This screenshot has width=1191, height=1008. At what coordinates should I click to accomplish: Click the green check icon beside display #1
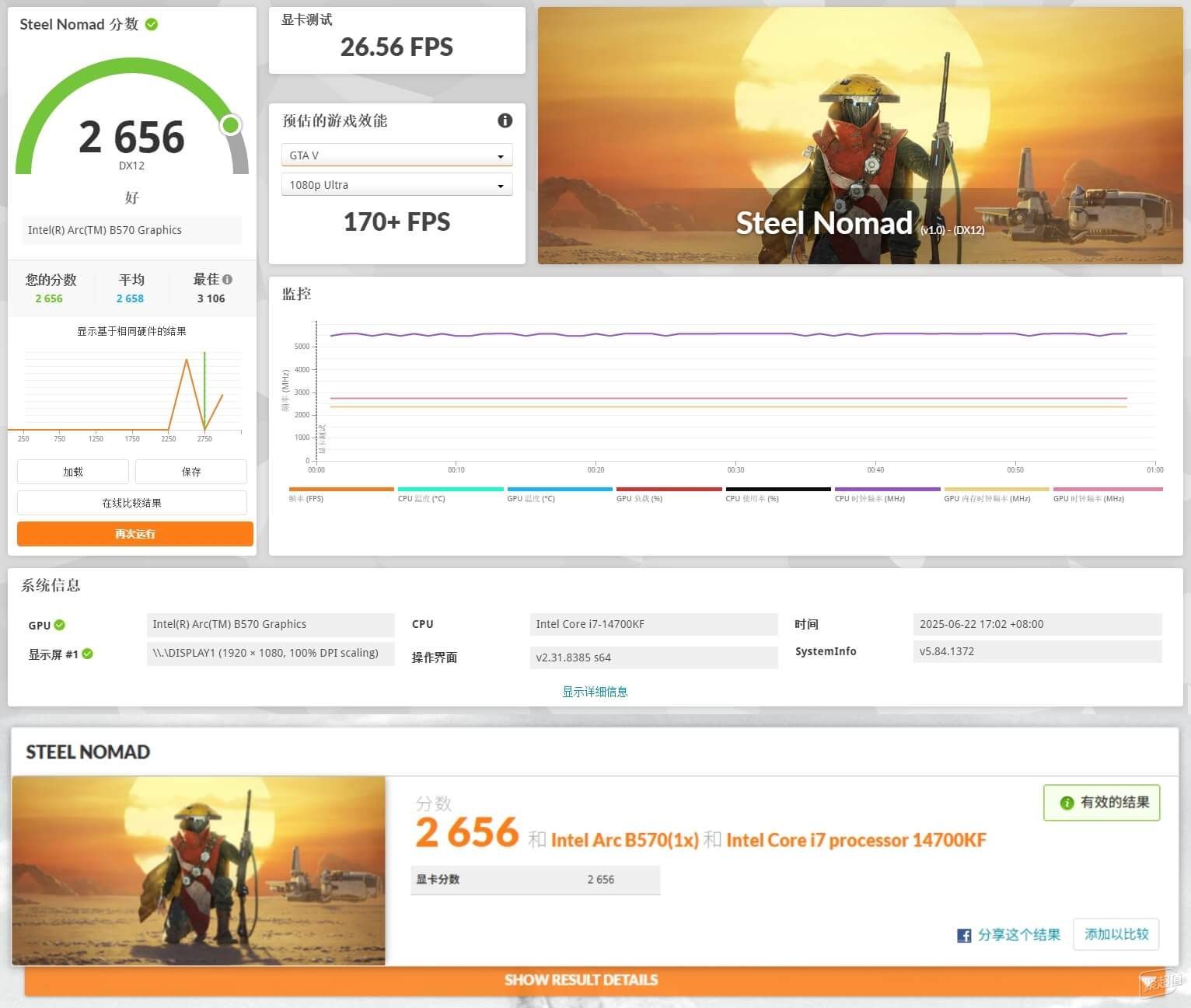click(x=87, y=654)
